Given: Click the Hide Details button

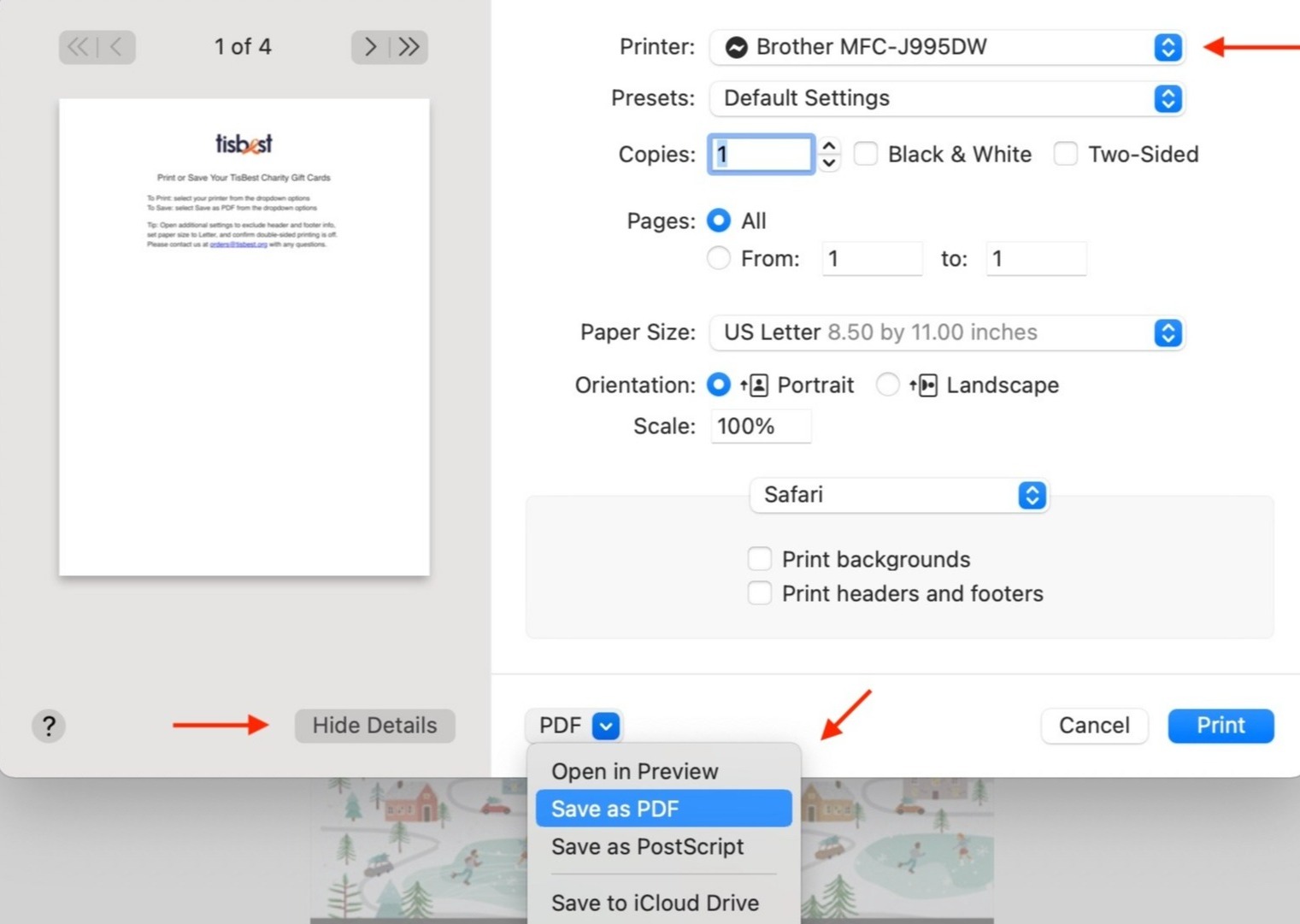Looking at the screenshot, I should click(x=374, y=726).
